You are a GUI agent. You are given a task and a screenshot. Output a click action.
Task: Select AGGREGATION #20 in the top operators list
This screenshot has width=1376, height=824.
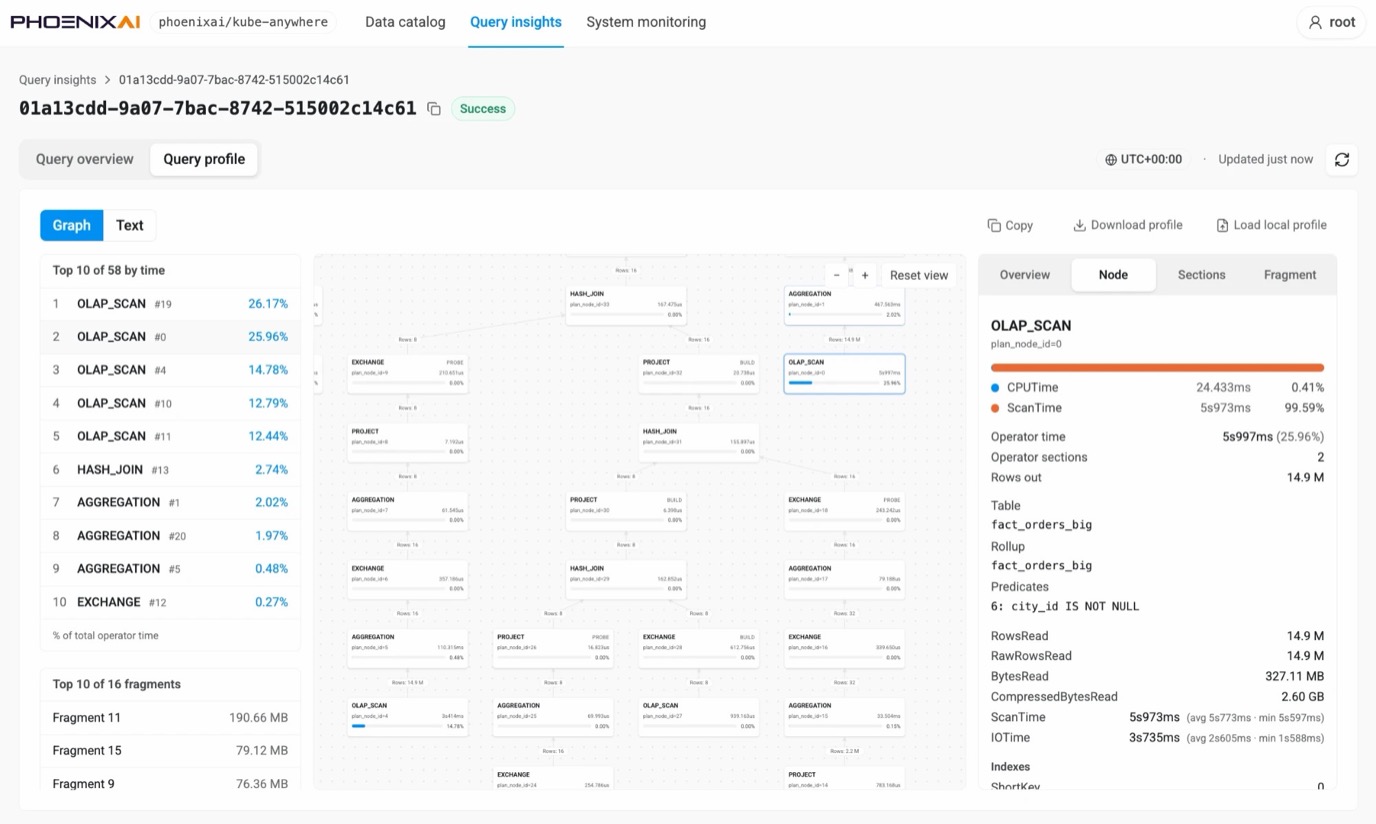tap(170, 536)
